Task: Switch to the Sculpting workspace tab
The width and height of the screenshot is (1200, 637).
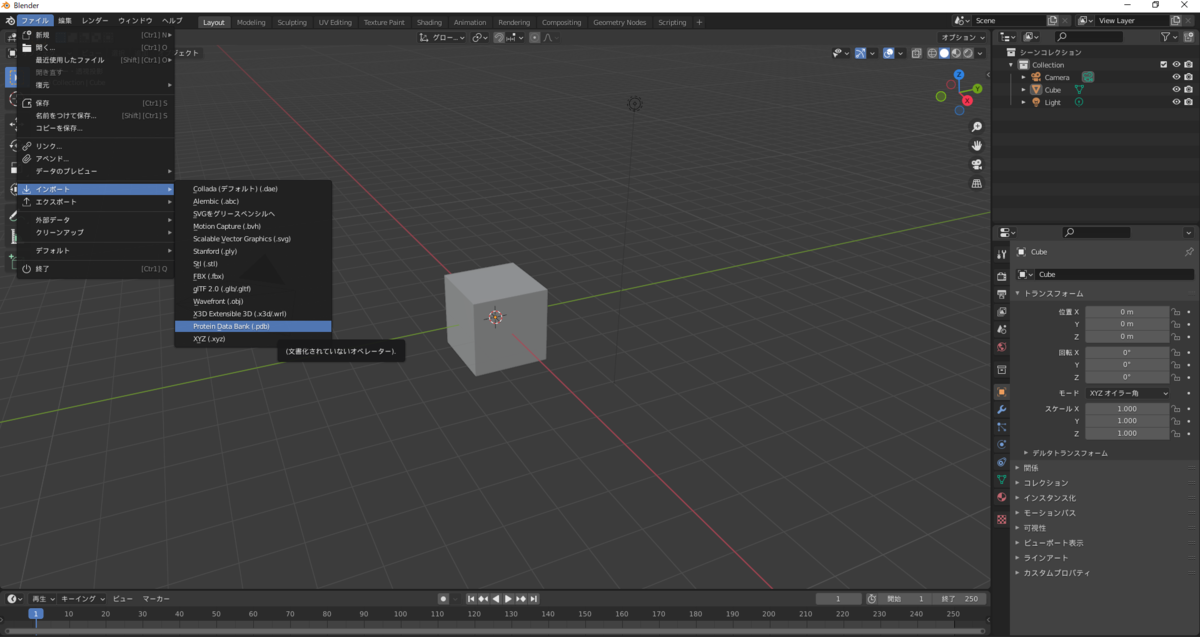Action: (x=292, y=22)
